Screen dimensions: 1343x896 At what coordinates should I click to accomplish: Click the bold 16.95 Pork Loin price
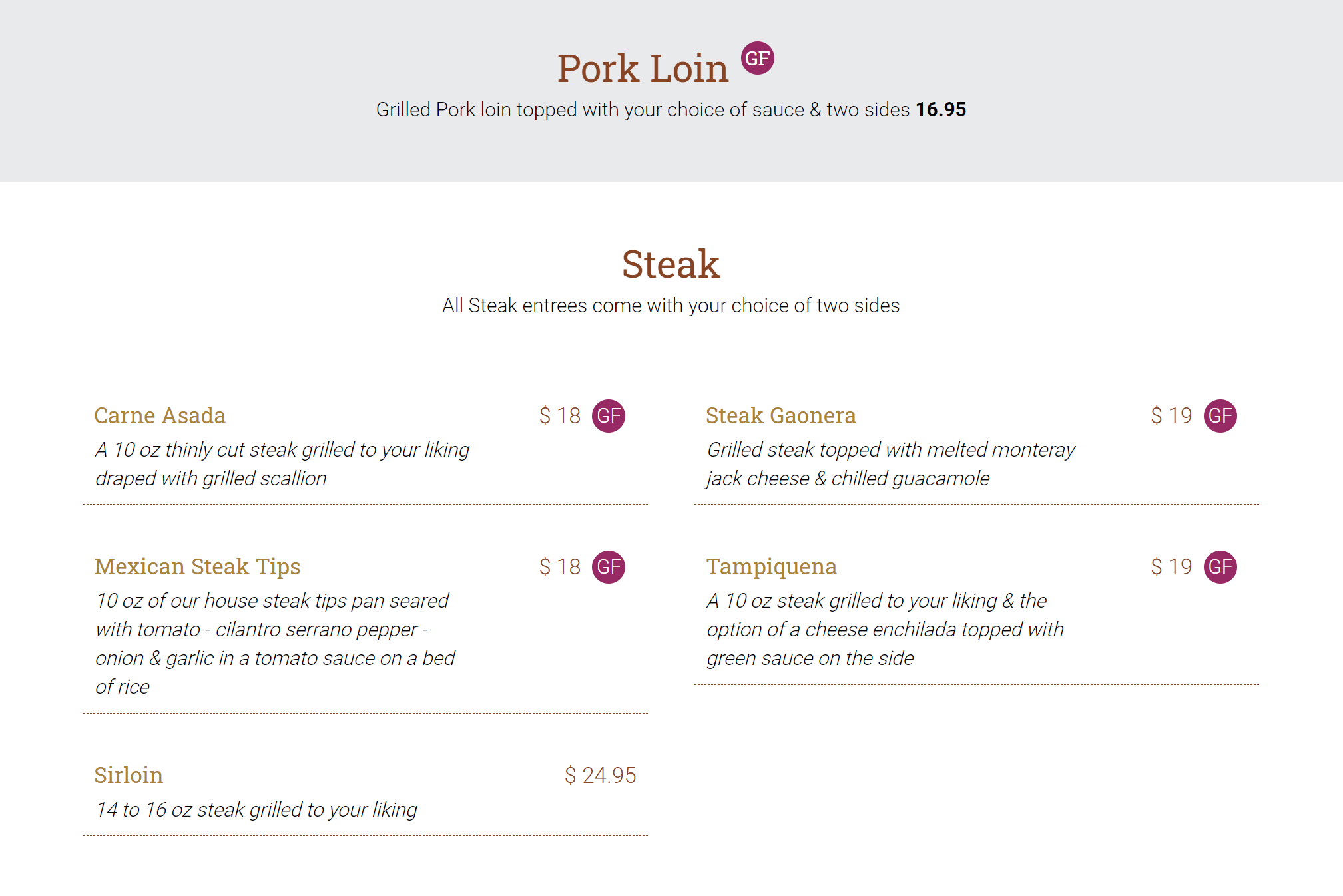click(x=940, y=110)
